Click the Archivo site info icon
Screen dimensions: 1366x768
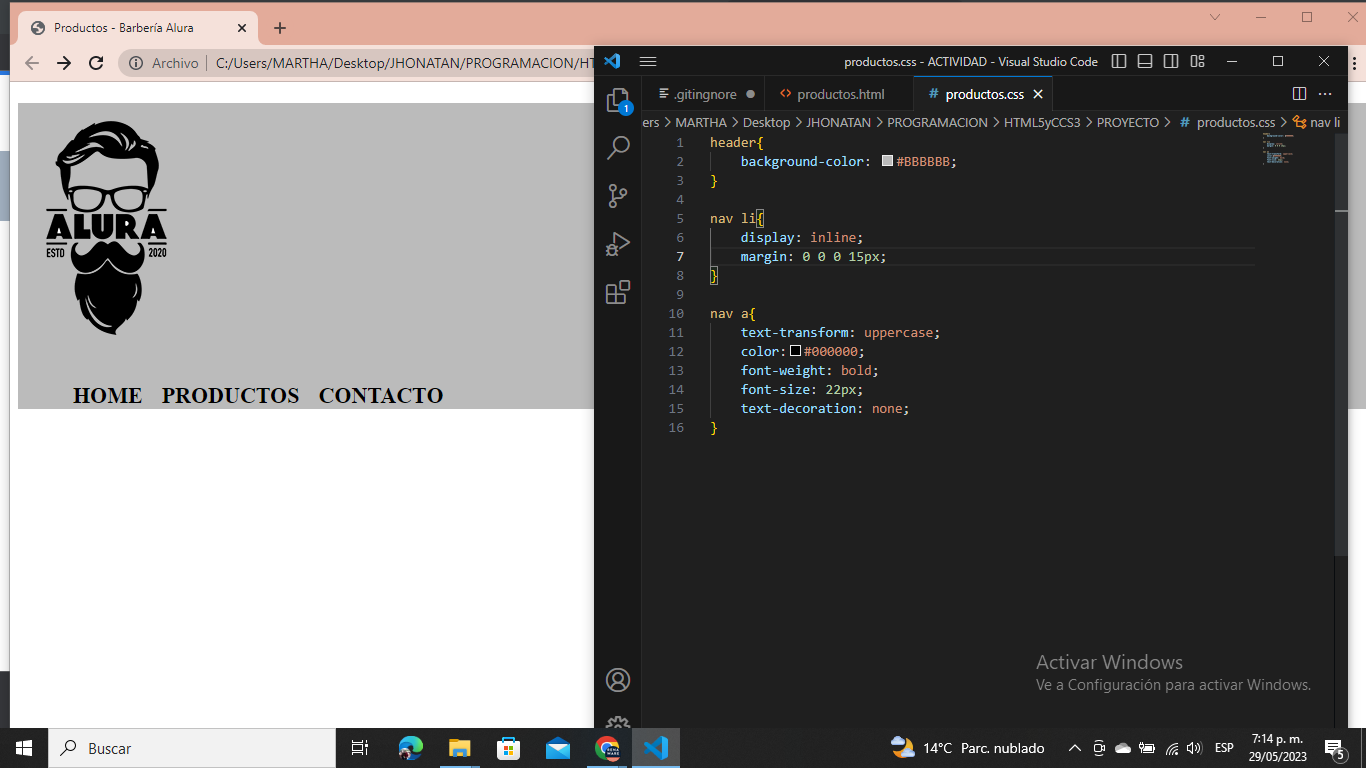(x=136, y=63)
